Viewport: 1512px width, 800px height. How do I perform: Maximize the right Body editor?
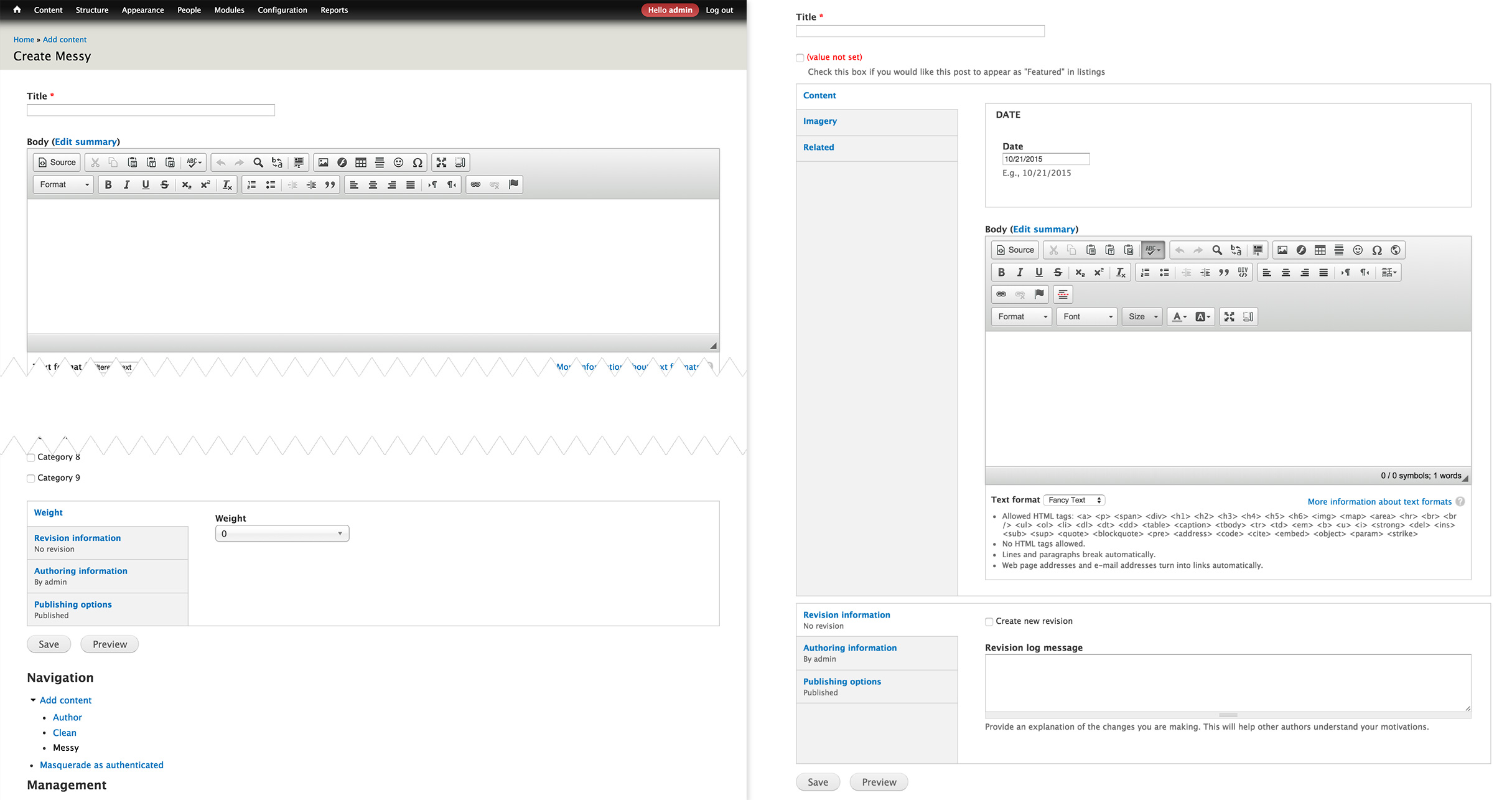tap(1230, 317)
